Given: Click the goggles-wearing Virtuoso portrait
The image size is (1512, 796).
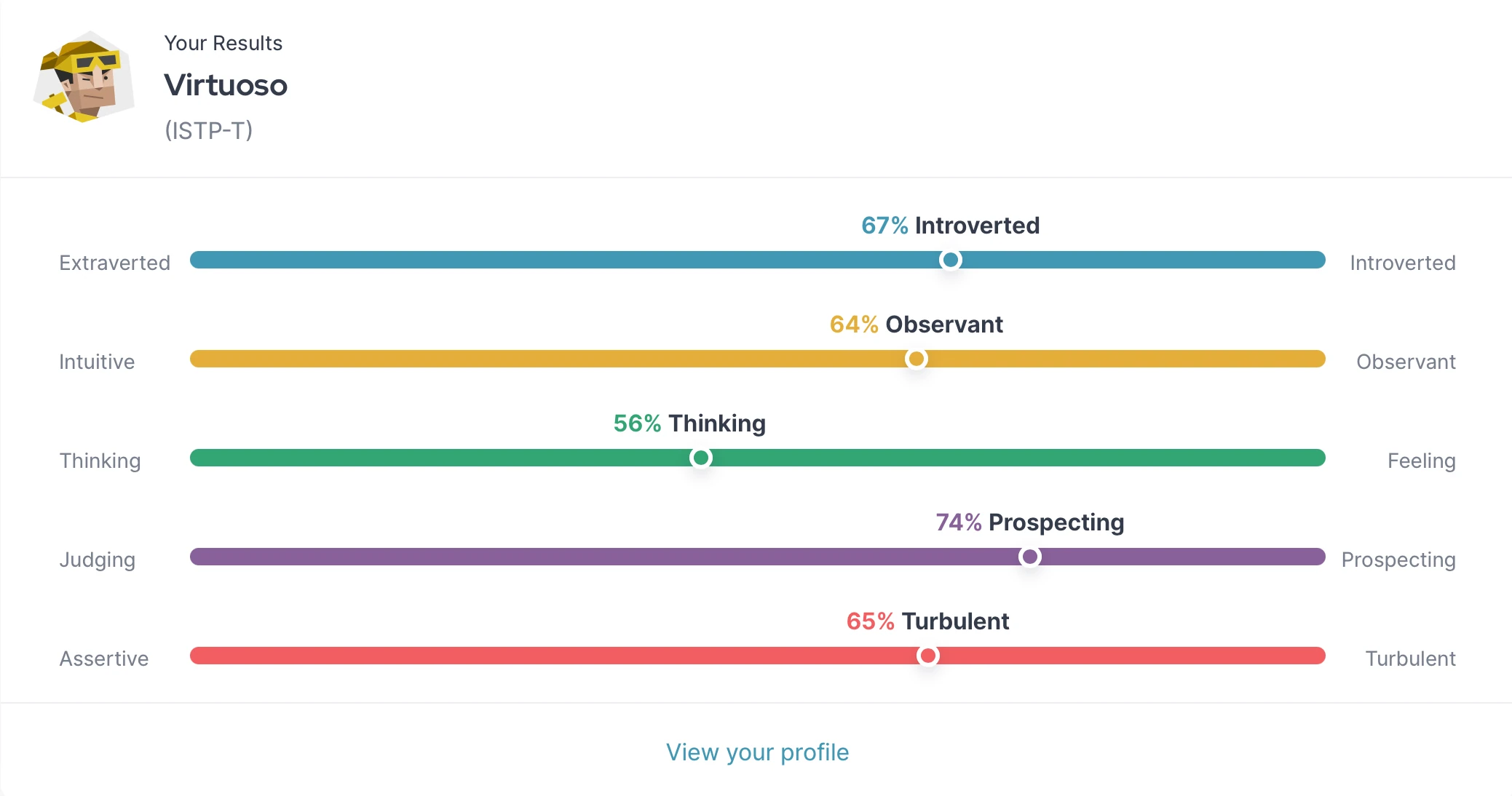Looking at the screenshot, I should [85, 80].
